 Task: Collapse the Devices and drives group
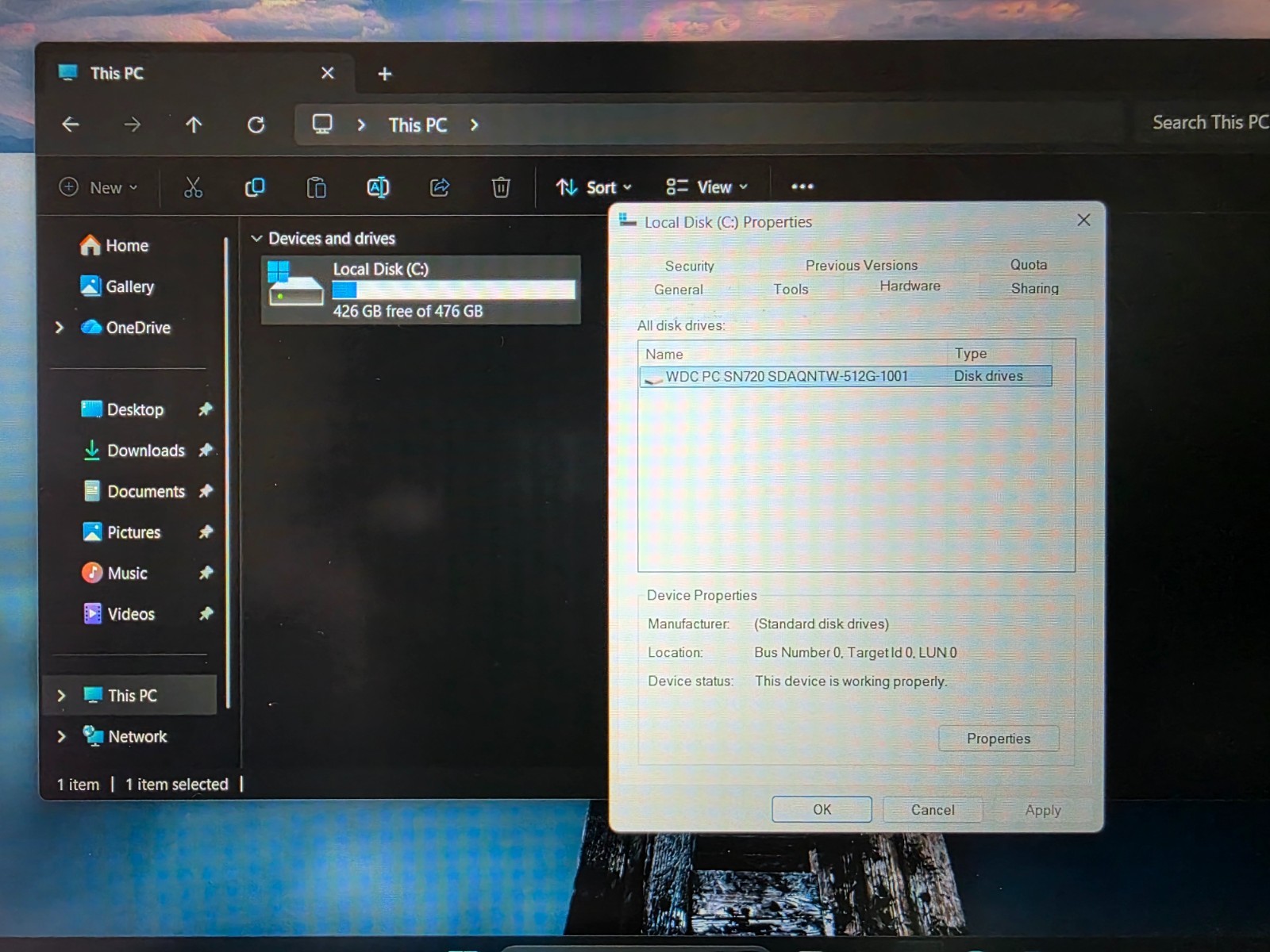[x=256, y=238]
